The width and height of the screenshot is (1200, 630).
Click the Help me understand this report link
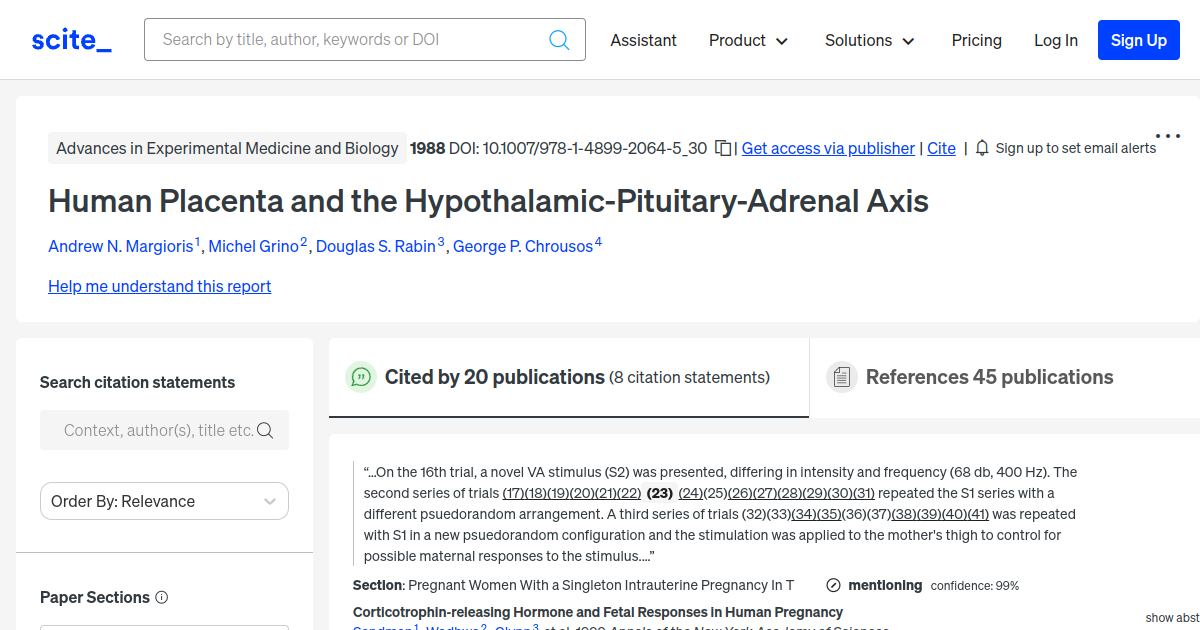click(x=160, y=286)
